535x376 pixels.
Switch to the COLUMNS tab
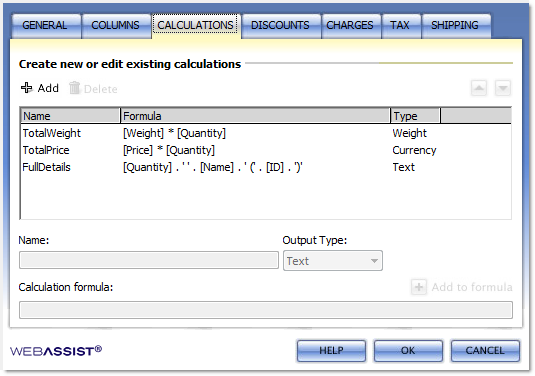(x=115, y=26)
